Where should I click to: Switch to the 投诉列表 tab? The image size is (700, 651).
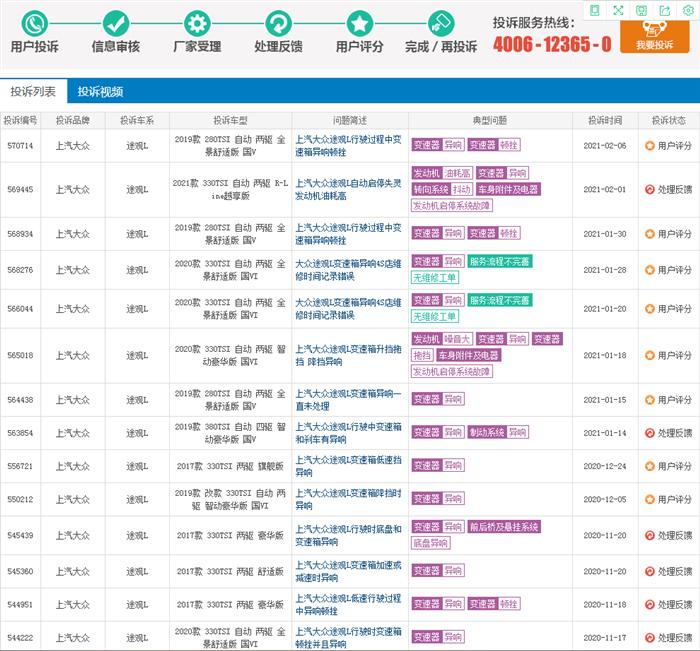point(33,92)
